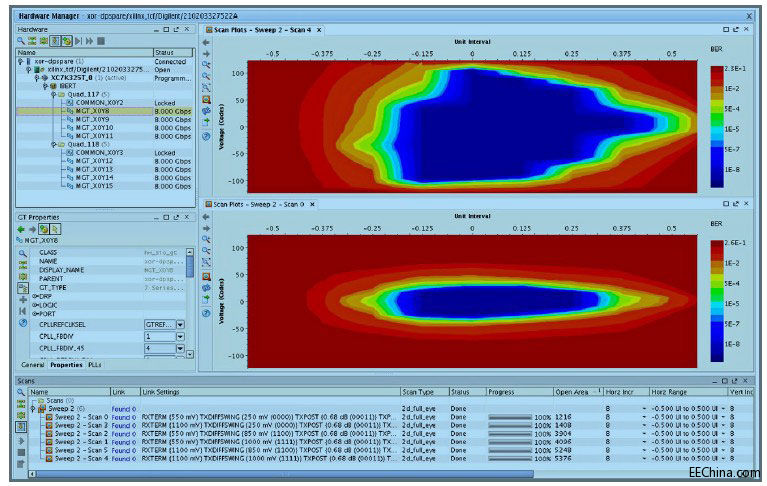Switch to the Scan Plots Sweep 2 Scan 4 tab
This screenshot has width=767, height=486.
263,30
